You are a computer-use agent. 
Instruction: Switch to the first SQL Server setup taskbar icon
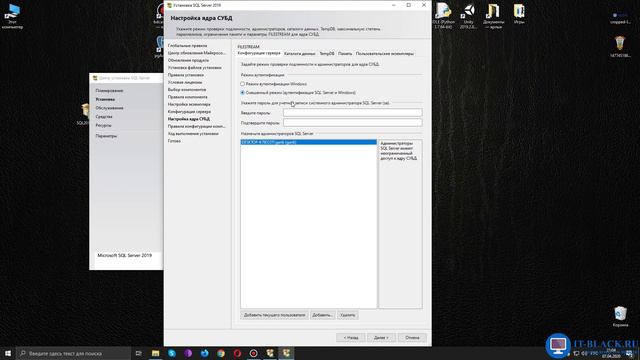click(270, 353)
